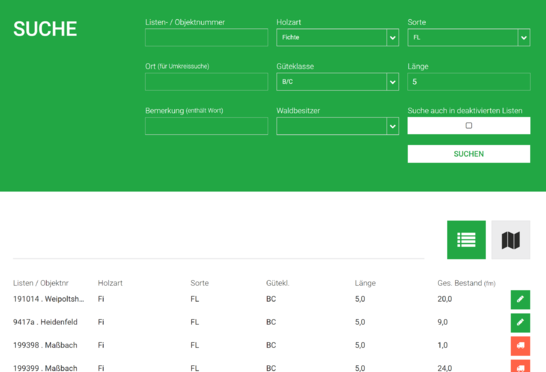Screen dimensions: 546x372
Task: Open the Sorte dropdown showing FL
Action: click(x=469, y=37)
